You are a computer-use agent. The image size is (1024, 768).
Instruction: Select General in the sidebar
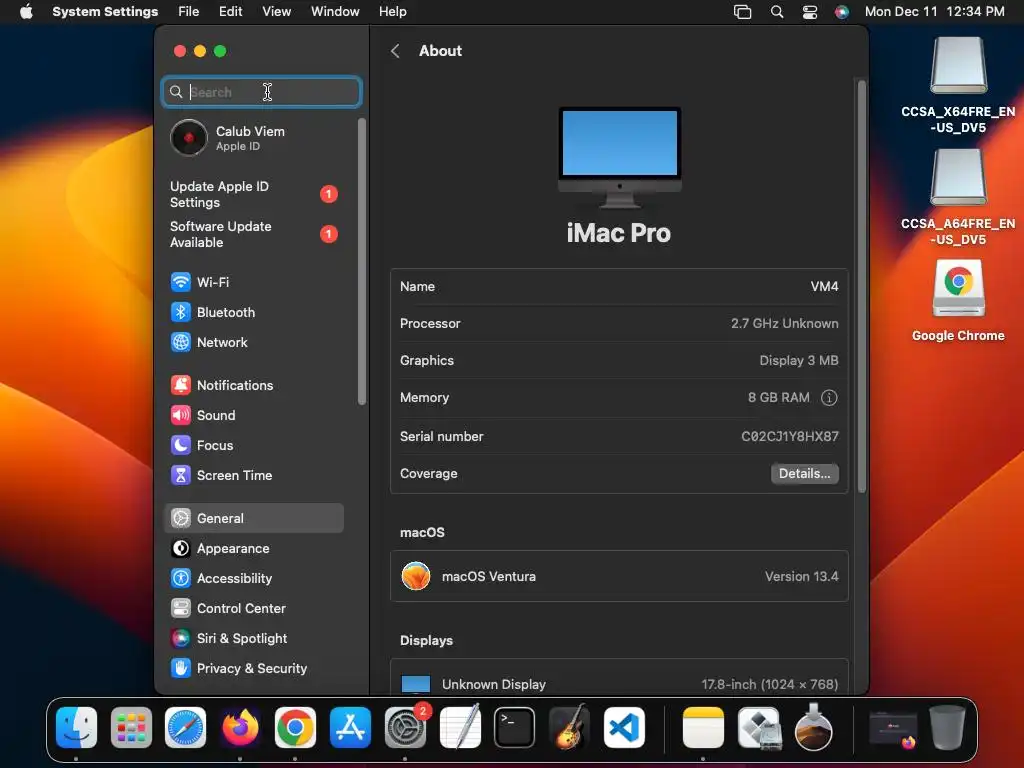(x=254, y=519)
